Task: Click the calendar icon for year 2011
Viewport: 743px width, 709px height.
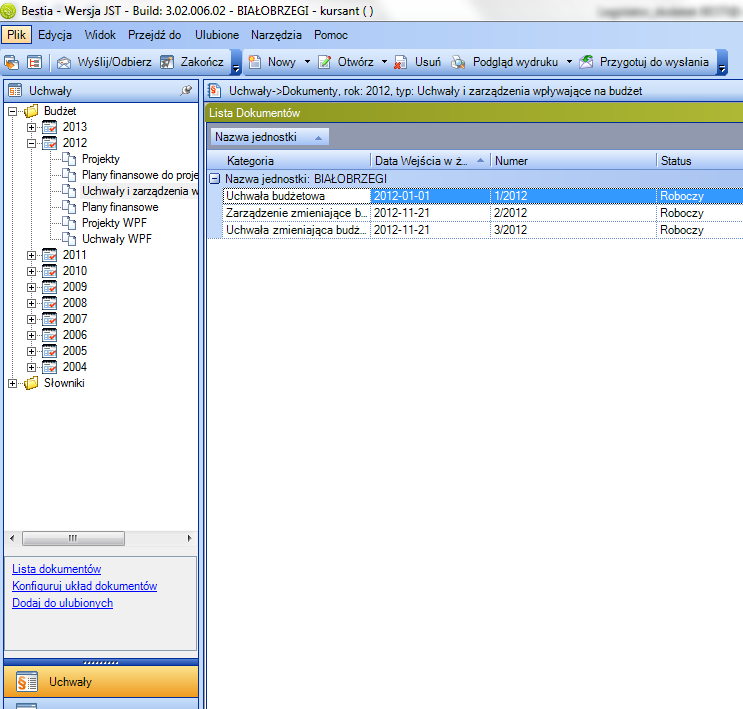Action: point(49,255)
